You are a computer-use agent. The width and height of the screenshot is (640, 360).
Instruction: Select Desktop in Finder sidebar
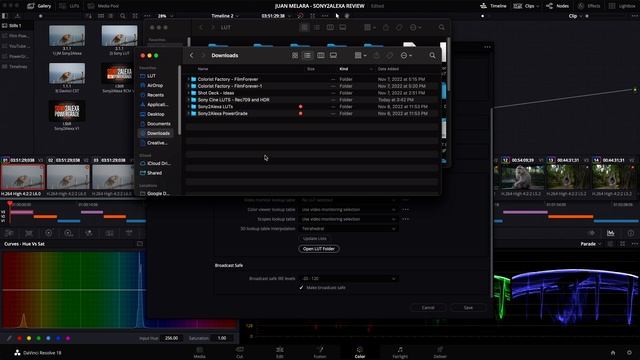click(x=156, y=114)
